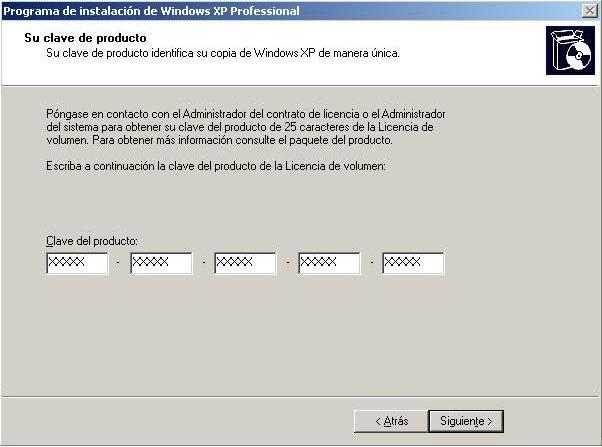Click the subtitle about identifying your Windows copy
This screenshot has width=602, height=447.
[x=223, y=53]
